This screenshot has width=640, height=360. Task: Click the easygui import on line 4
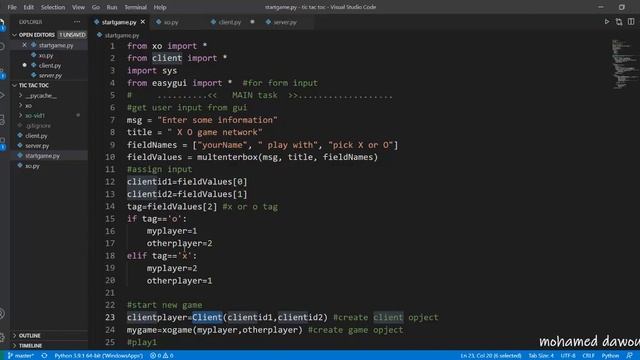tap(169, 83)
